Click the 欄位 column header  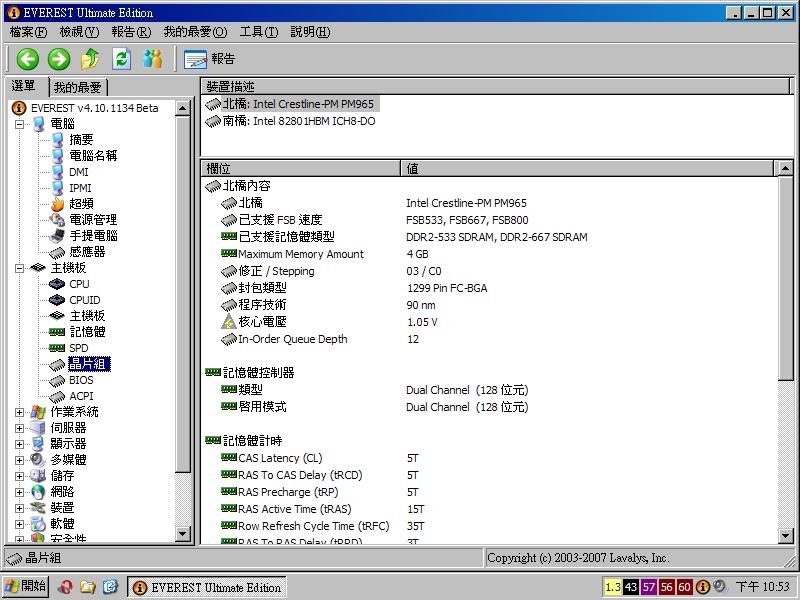pyautogui.click(x=301, y=168)
